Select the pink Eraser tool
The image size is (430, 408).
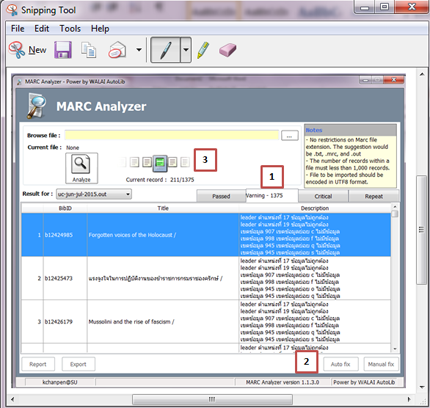coord(228,50)
